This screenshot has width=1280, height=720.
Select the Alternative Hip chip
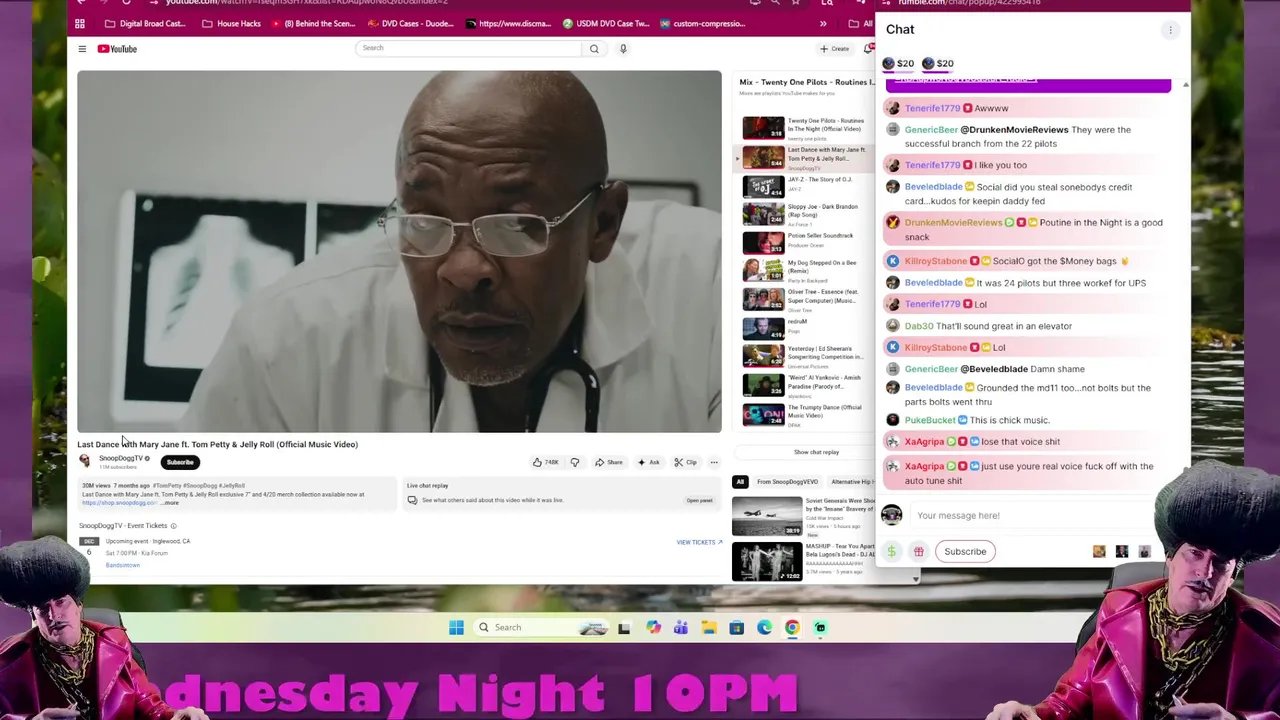coord(850,482)
